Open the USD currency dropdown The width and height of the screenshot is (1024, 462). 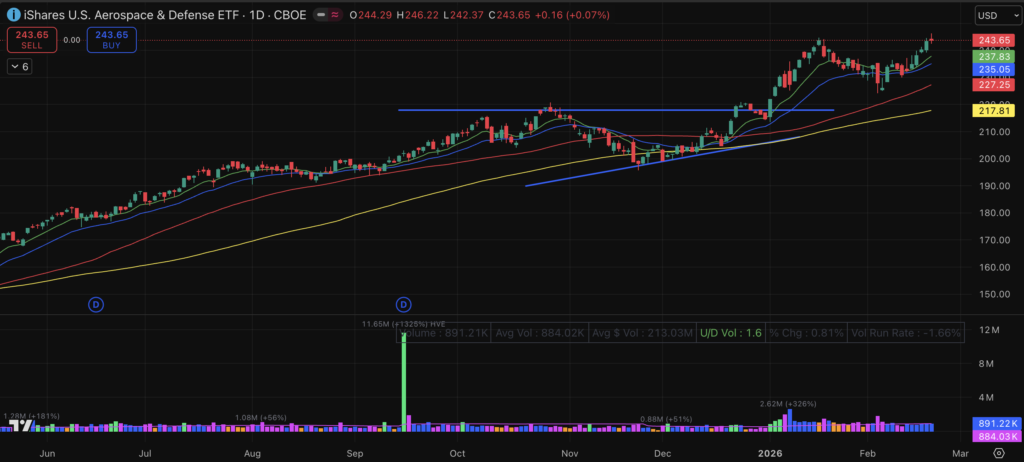995,16
